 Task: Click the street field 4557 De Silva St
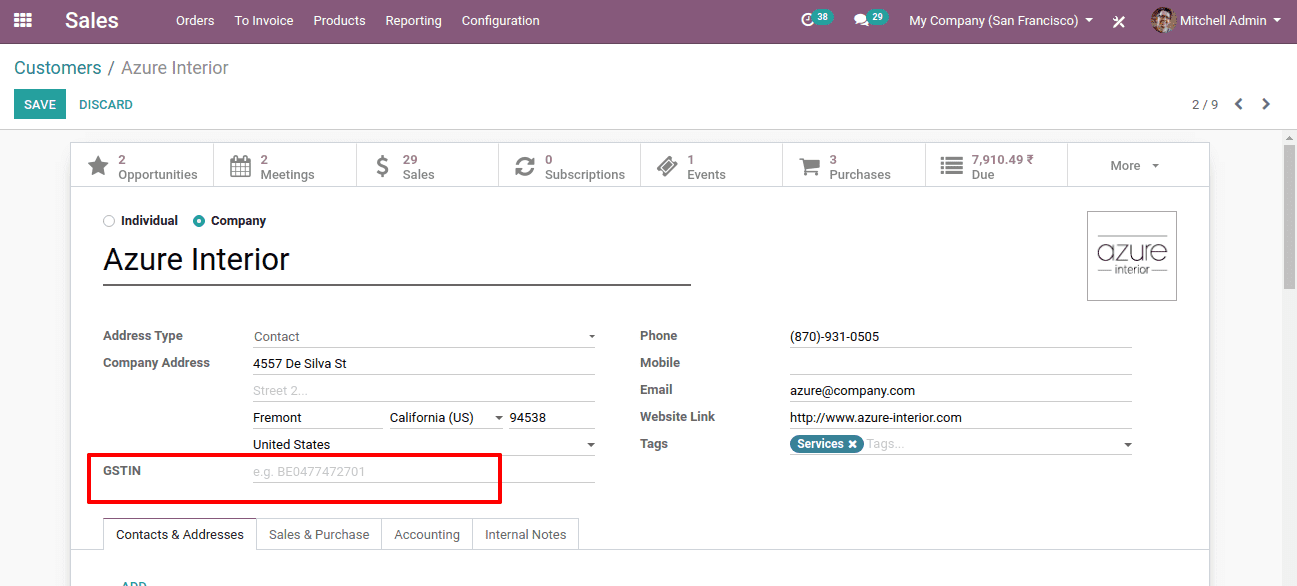424,364
